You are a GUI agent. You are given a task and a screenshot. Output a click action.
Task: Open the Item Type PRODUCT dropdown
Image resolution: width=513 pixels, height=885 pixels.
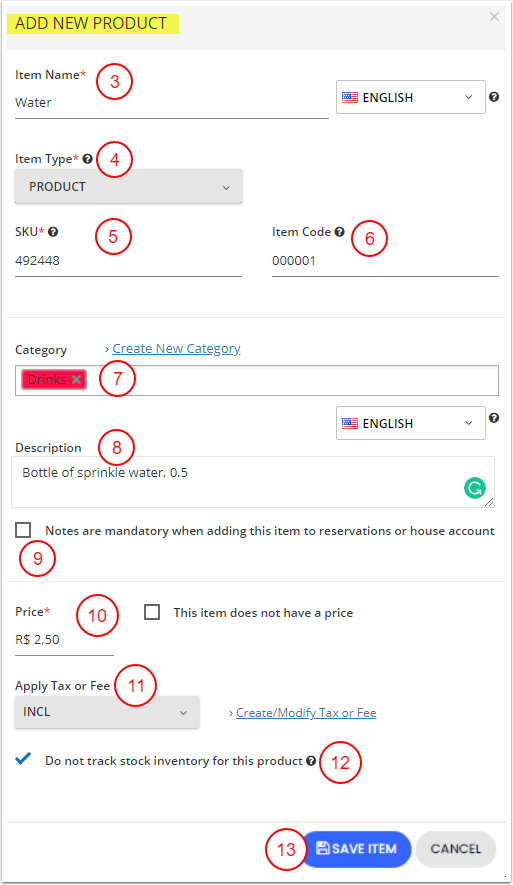(x=129, y=187)
